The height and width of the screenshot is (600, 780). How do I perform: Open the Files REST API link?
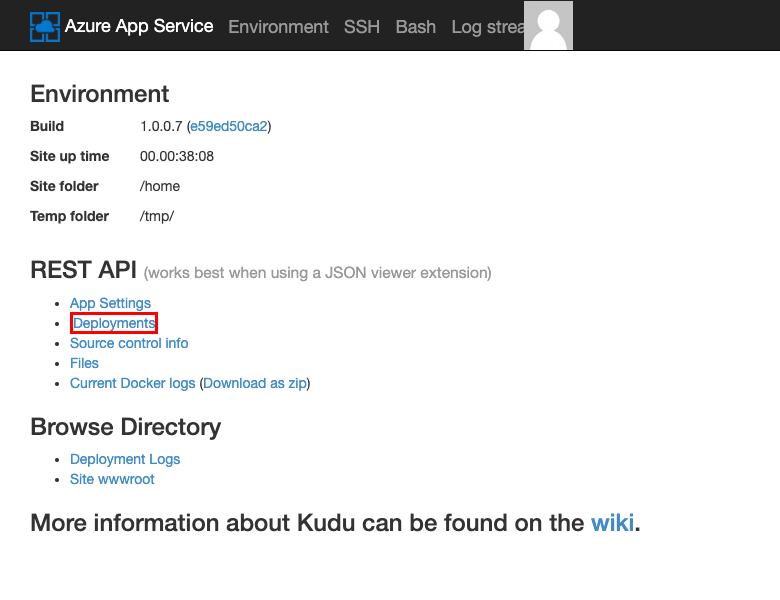[x=84, y=363]
